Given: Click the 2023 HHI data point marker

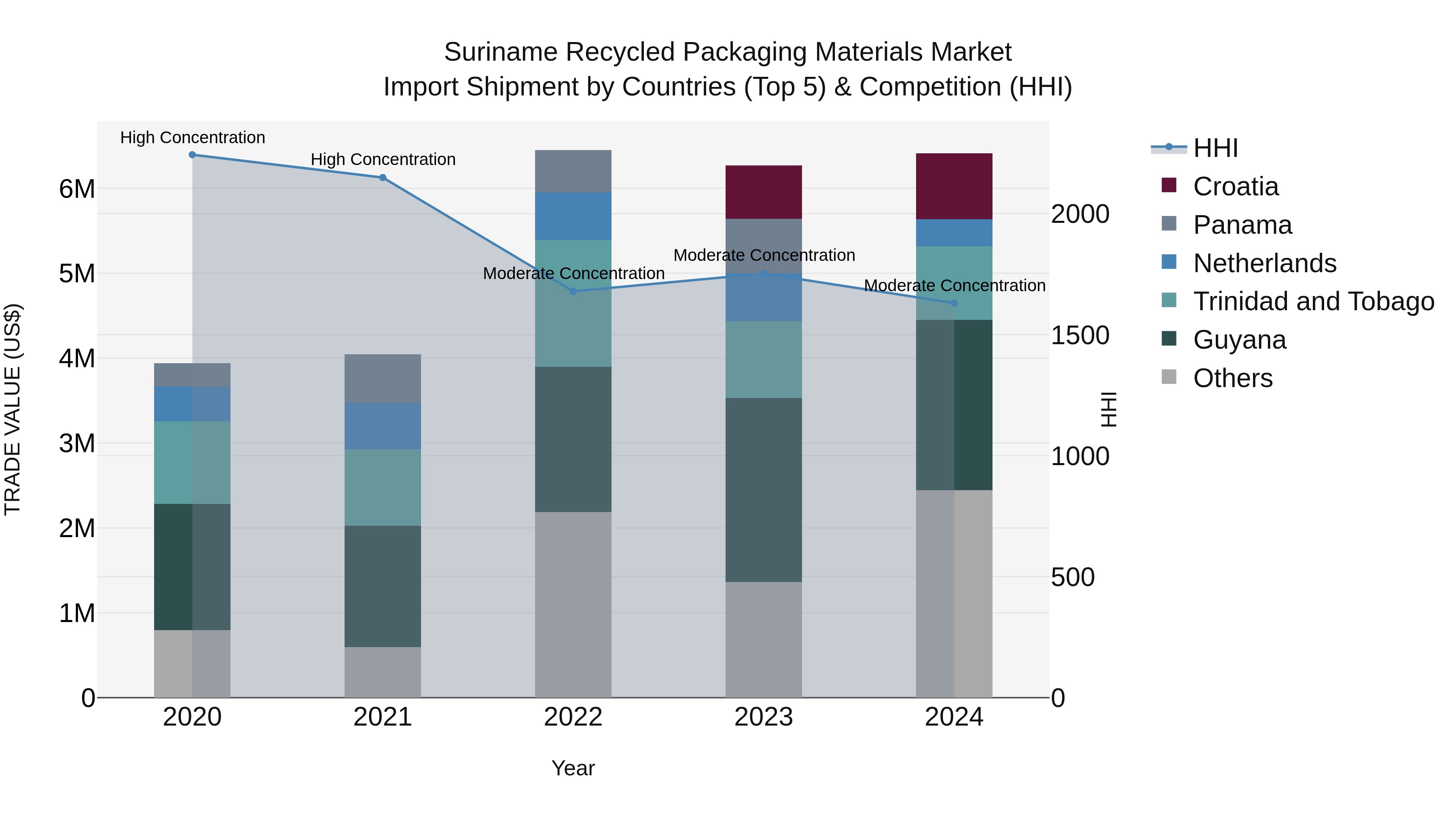Looking at the screenshot, I should click(x=764, y=273).
